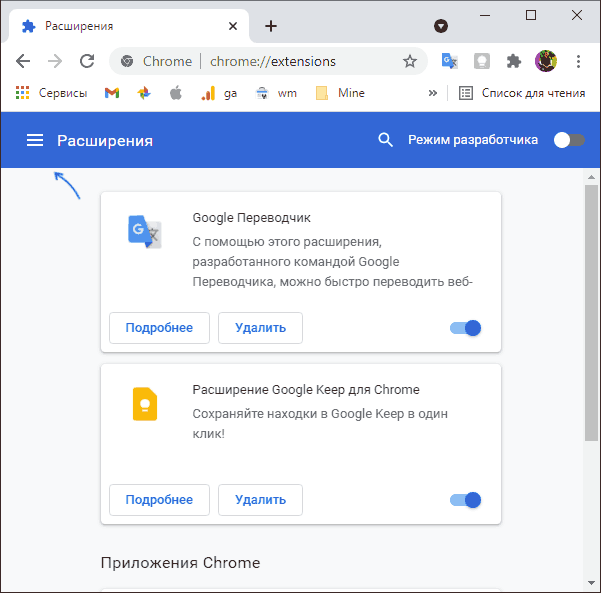Disable the Google Переводчик extension toggle
This screenshot has width=601, height=593.
tap(466, 328)
